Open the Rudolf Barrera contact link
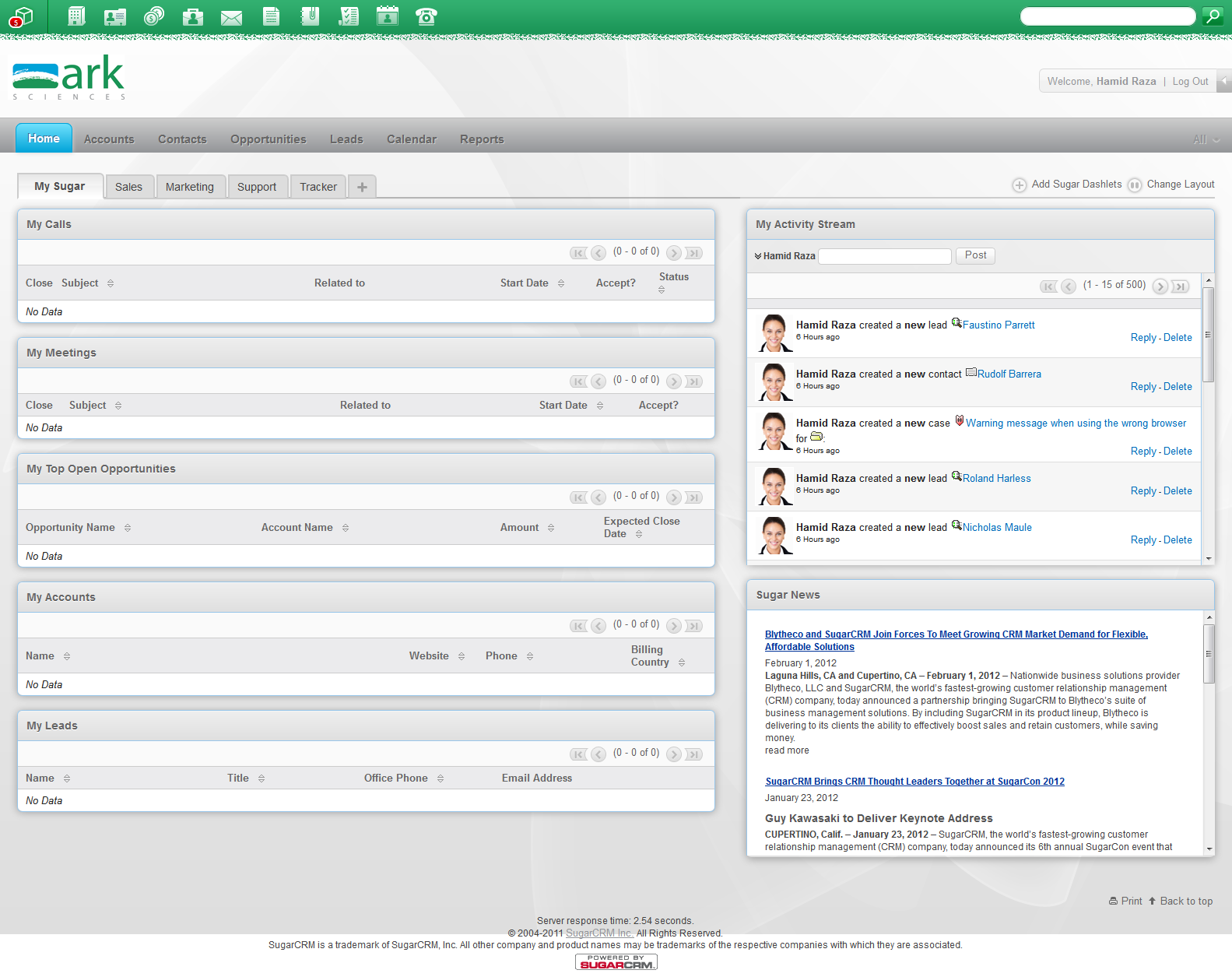The width and height of the screenshot is (1232, 977). [x=1009, y=374]
